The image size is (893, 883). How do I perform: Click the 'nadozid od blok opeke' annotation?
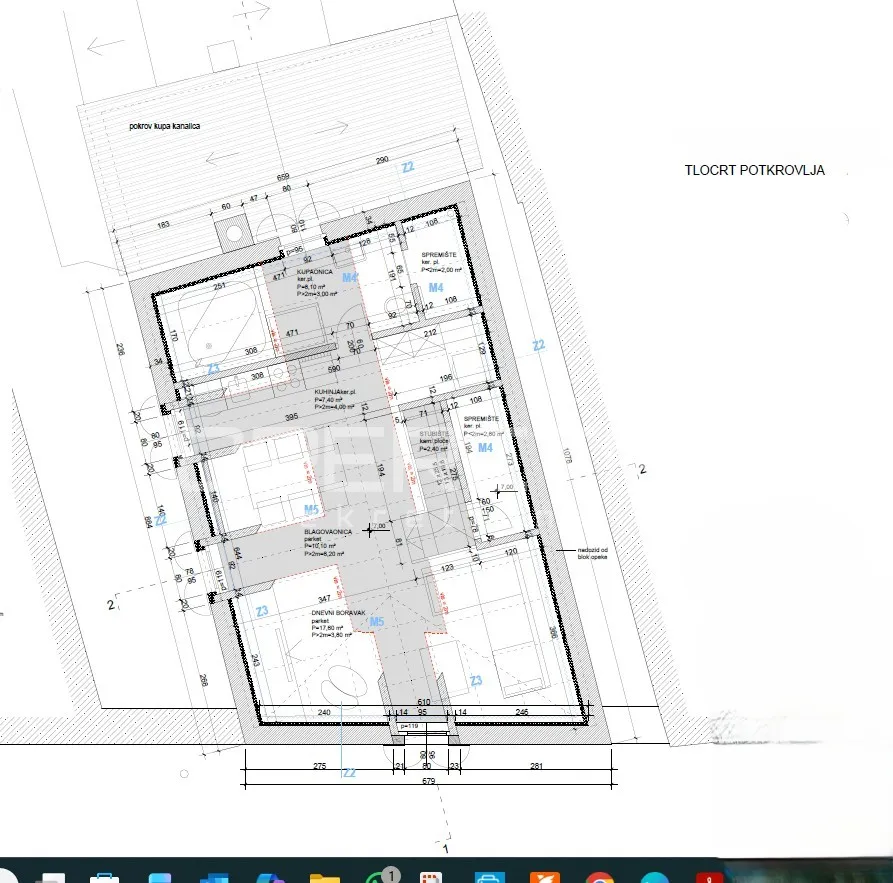pos(593,553)
